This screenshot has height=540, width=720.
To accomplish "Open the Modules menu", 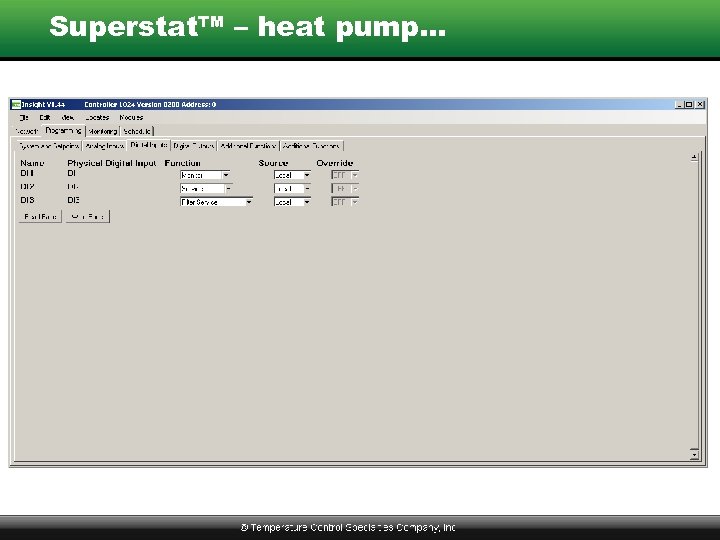I will pyautogui.click(x=131, y=118).
